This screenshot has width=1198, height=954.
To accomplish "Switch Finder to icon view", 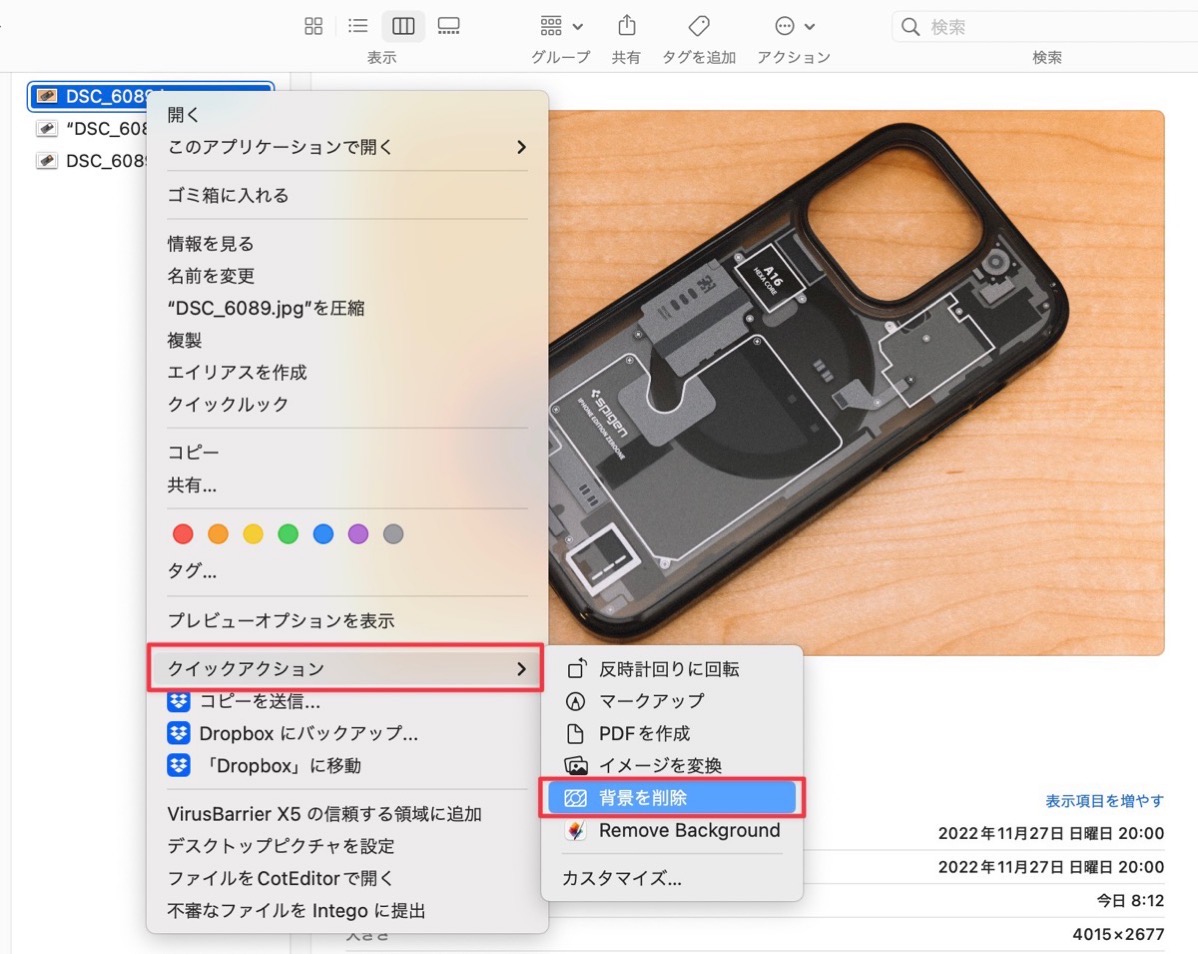I will (313, 26).
